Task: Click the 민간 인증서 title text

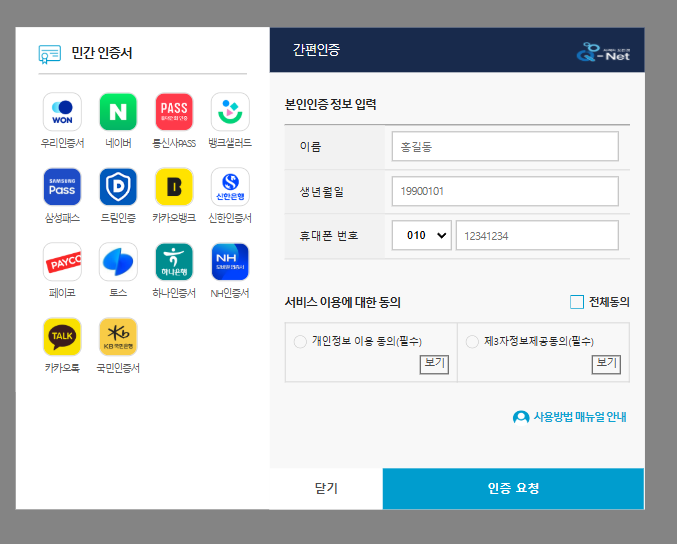Action: click(x=102, y=53)
